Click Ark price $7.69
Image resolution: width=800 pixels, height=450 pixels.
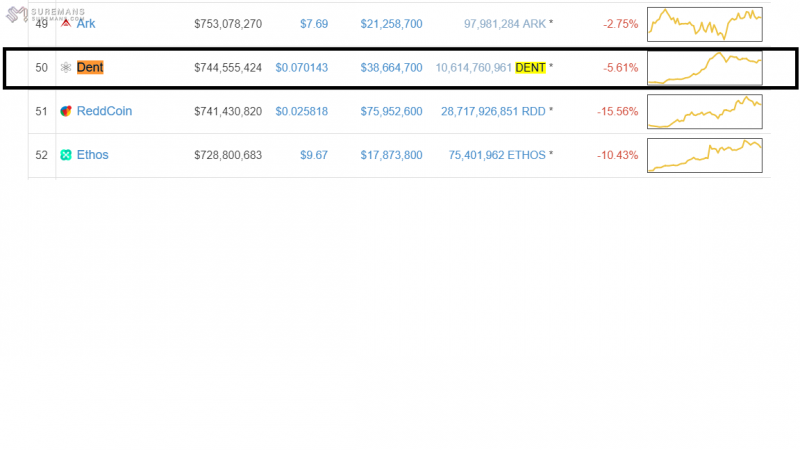(x=314, y=24)
